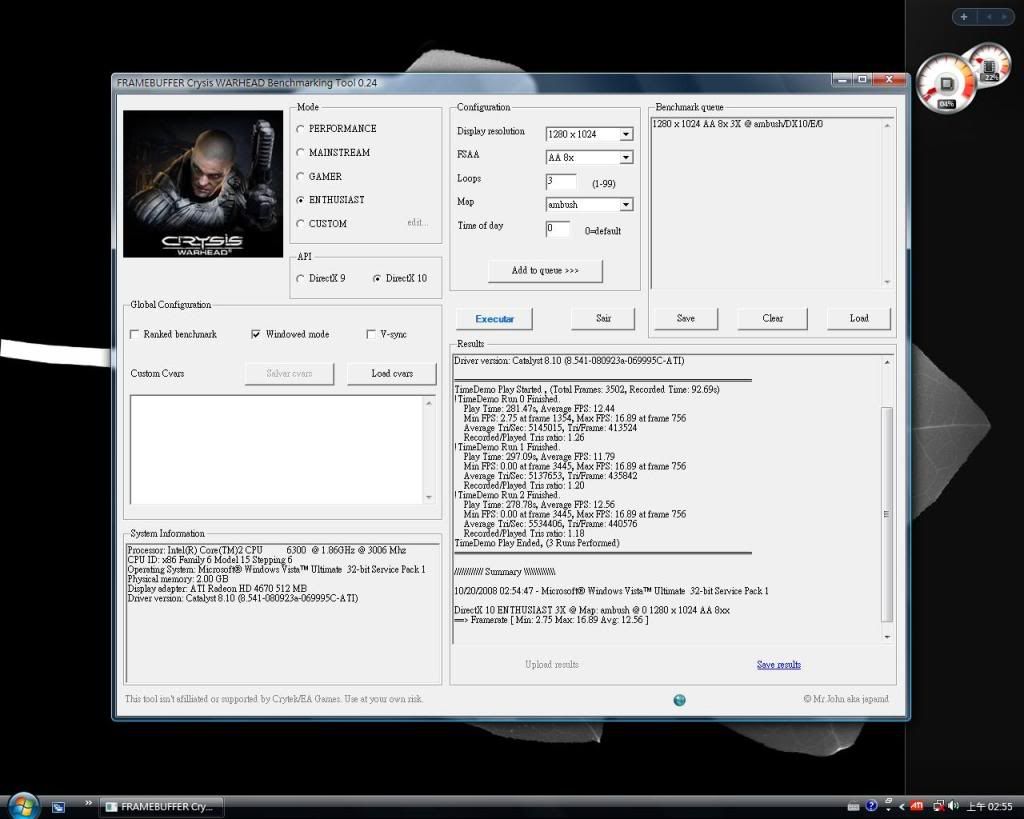1024x819 pixels.
Task: Clear the benchmark queue
Action: (773, 318)
